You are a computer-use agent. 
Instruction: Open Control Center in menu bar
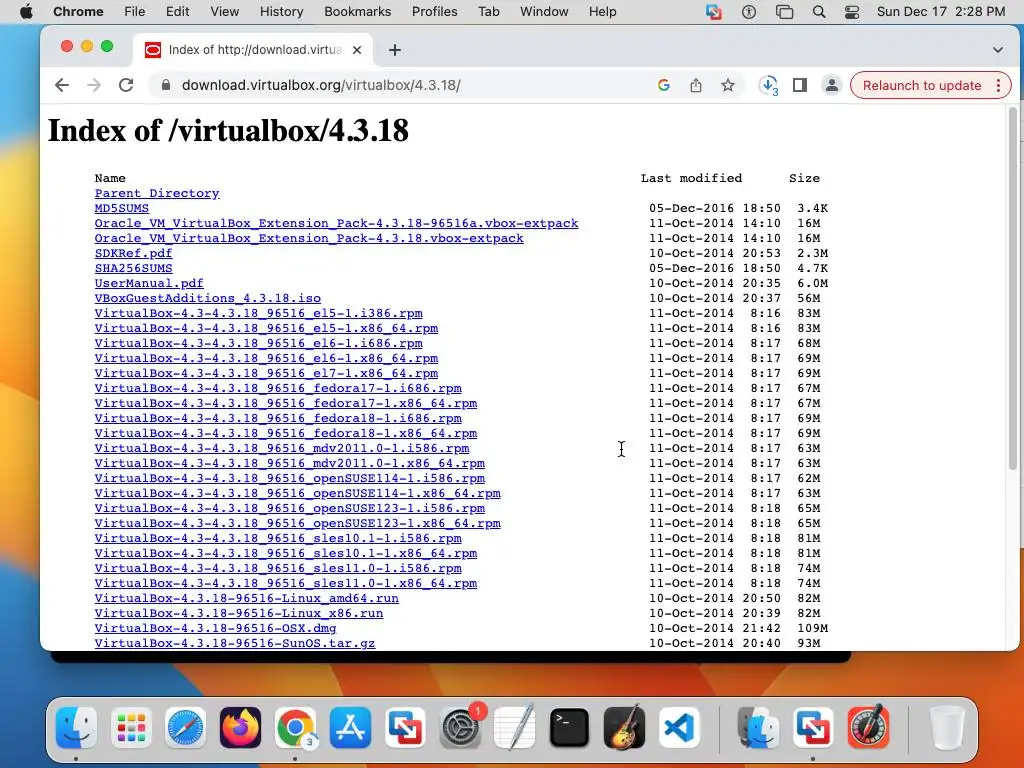[x=852, y=12]
